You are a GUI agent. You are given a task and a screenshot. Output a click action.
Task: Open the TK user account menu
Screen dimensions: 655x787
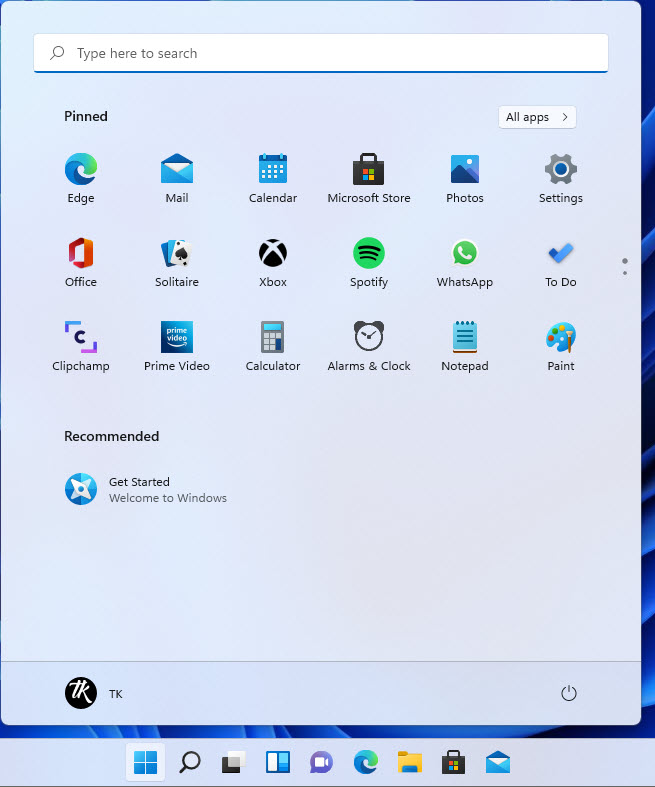[x=94, y=693]
